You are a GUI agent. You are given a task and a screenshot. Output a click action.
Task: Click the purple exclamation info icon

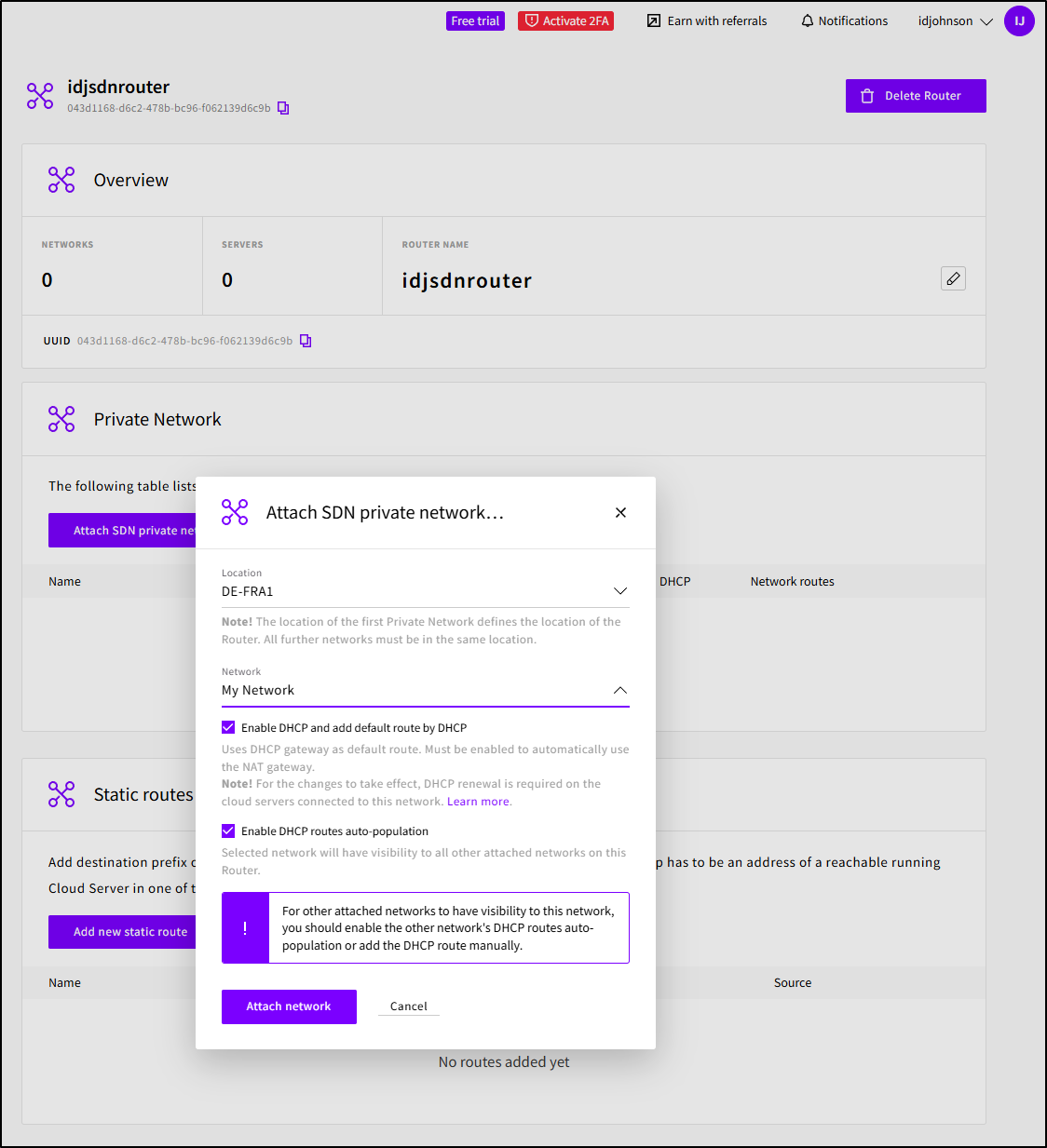pos(245,928)
